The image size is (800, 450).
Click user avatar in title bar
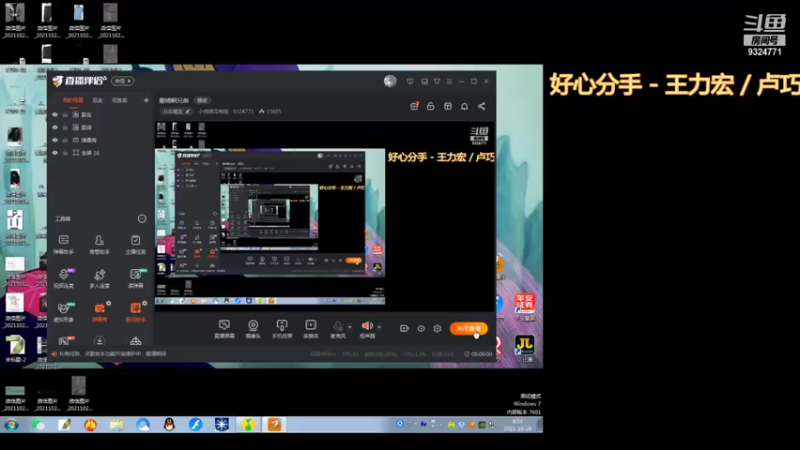click(x=390, y=81)
